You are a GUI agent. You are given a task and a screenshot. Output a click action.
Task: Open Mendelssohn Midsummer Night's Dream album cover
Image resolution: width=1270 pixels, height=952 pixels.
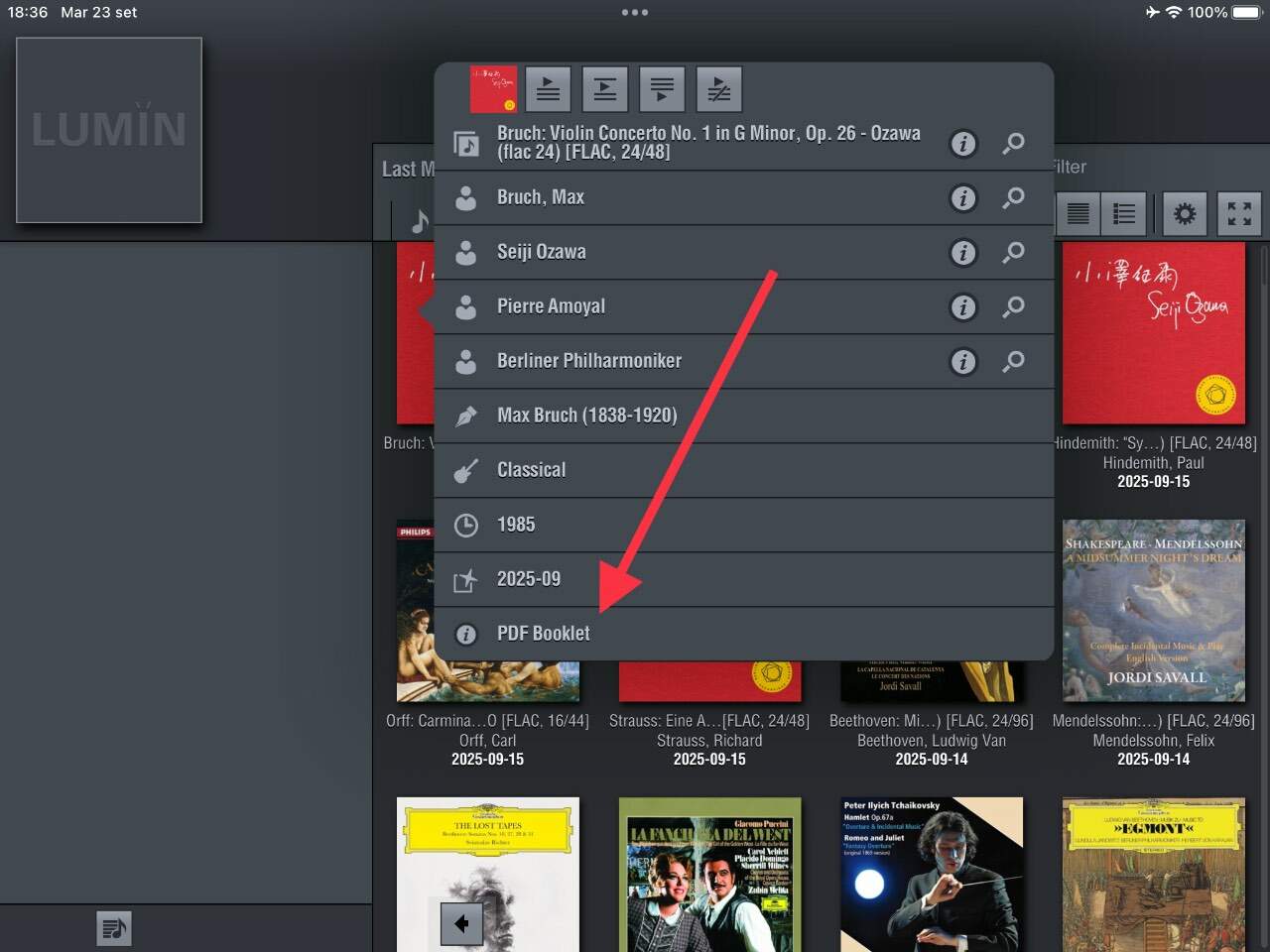(x=1153, y=610)
